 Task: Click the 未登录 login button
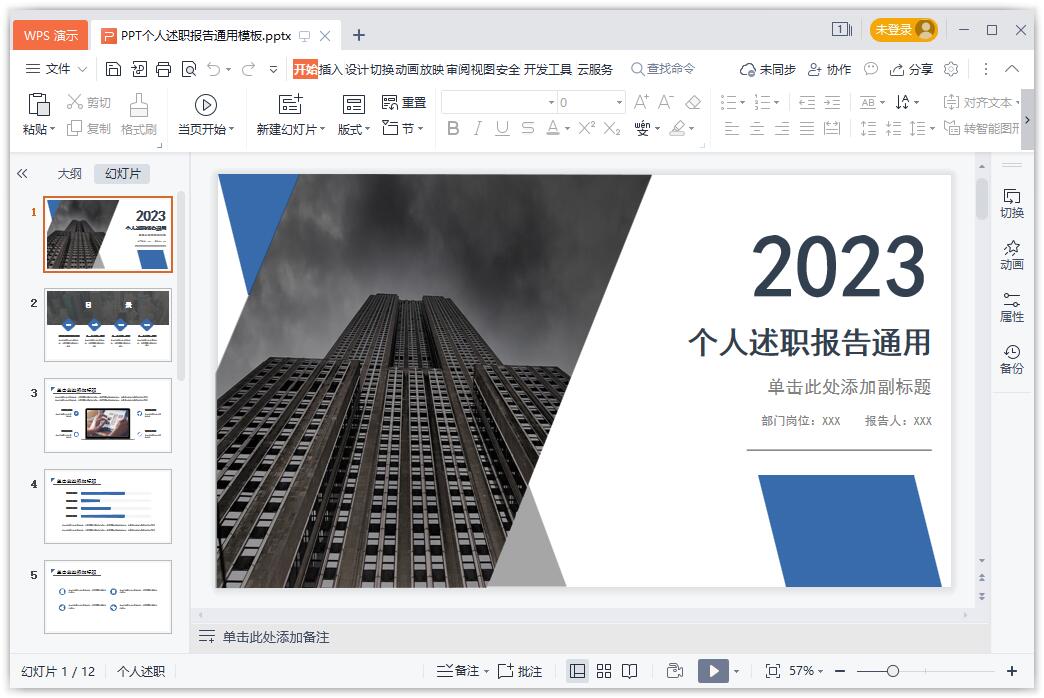coord(903,30)
